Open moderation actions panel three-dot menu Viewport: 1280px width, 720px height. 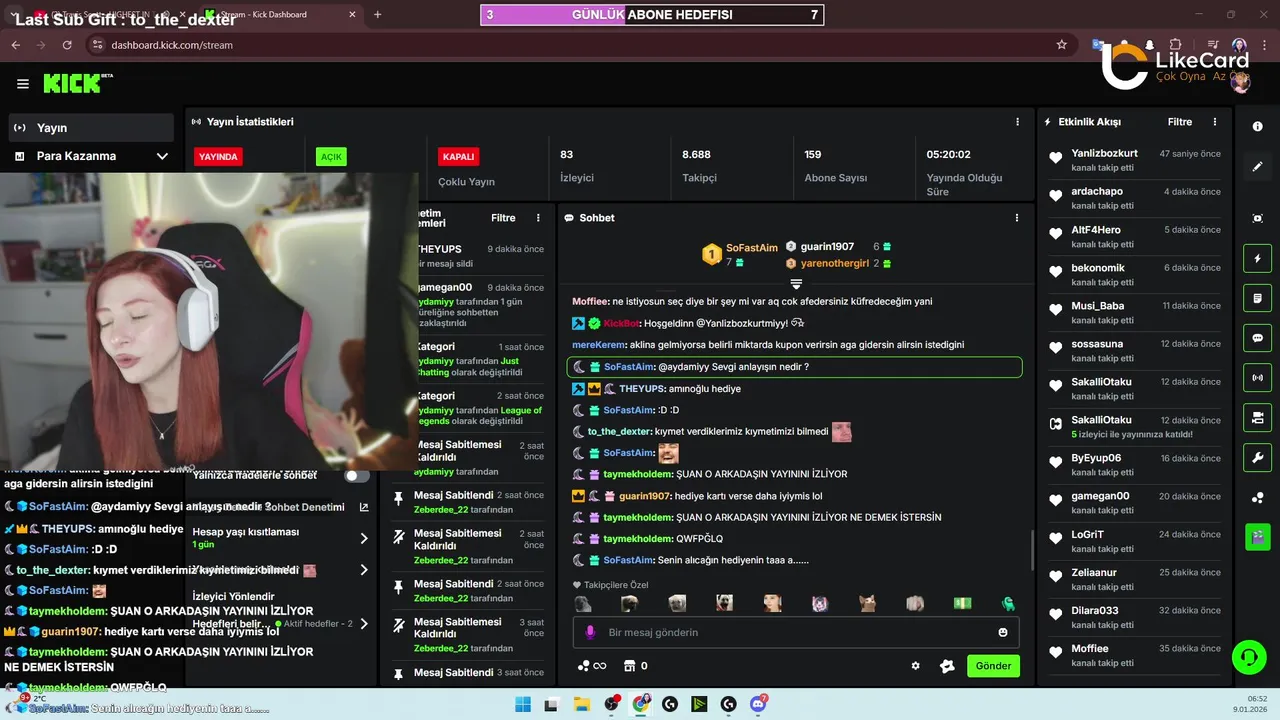[x=538, y=218]
